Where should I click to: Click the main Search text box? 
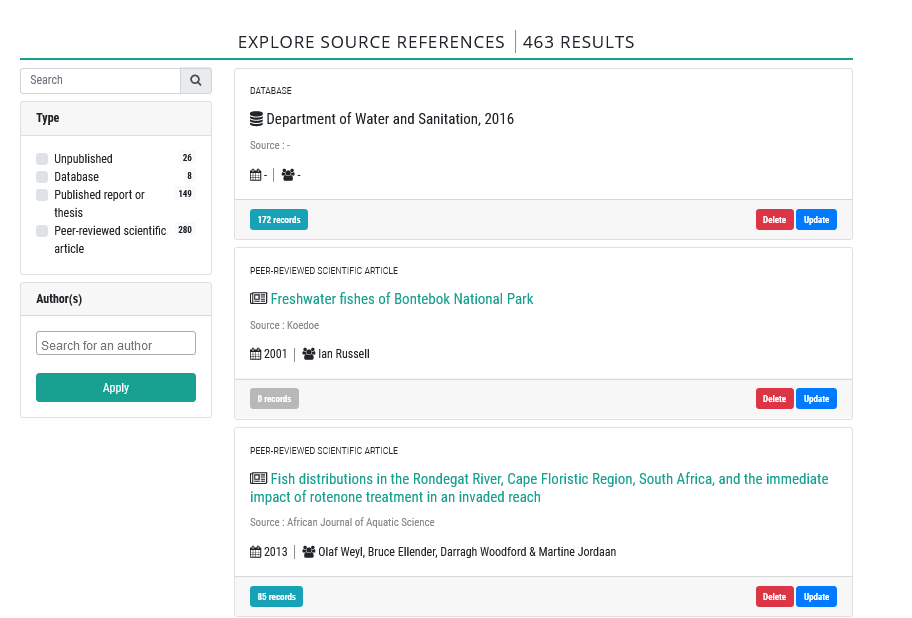click(x=101, y=80)
